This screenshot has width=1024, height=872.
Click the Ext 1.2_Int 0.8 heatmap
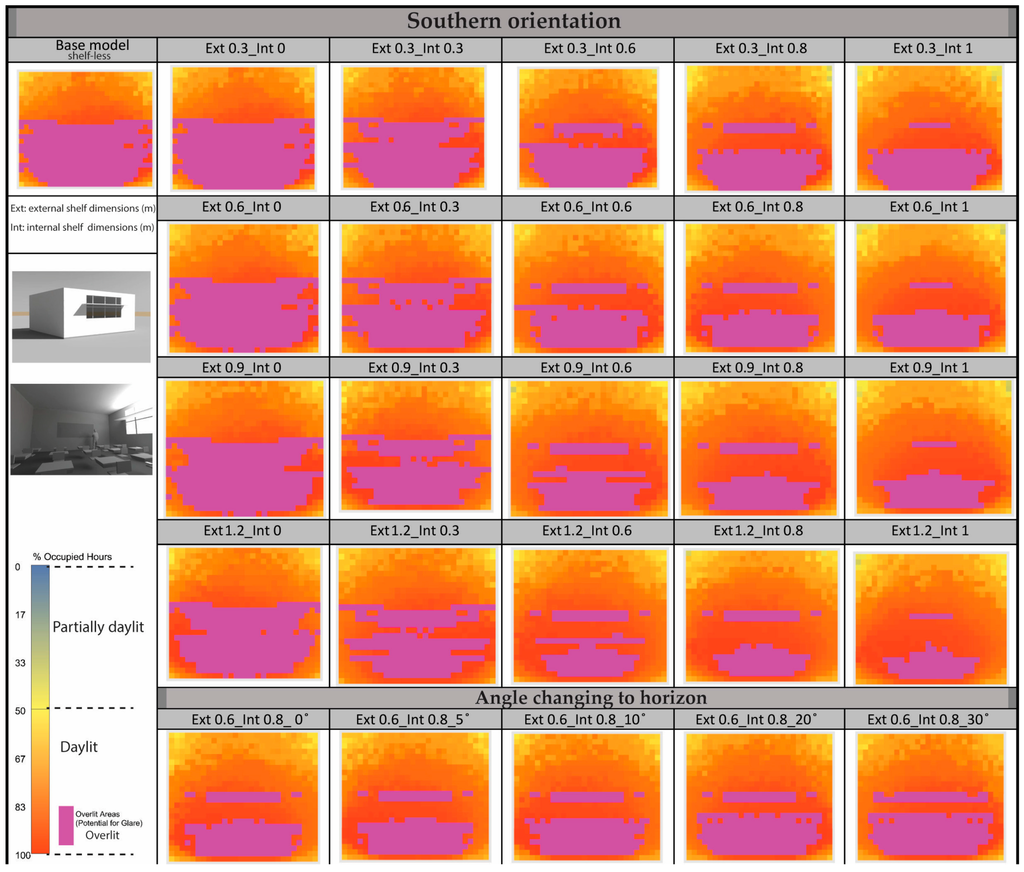(759, 613)
